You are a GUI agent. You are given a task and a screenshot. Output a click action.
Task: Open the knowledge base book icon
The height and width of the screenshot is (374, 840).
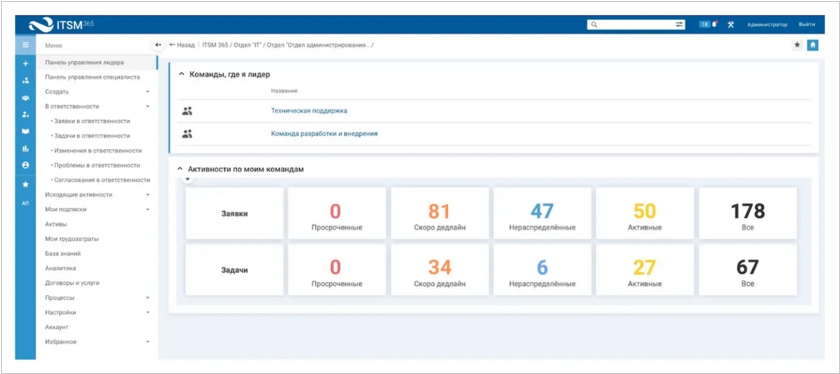point(25,131)
